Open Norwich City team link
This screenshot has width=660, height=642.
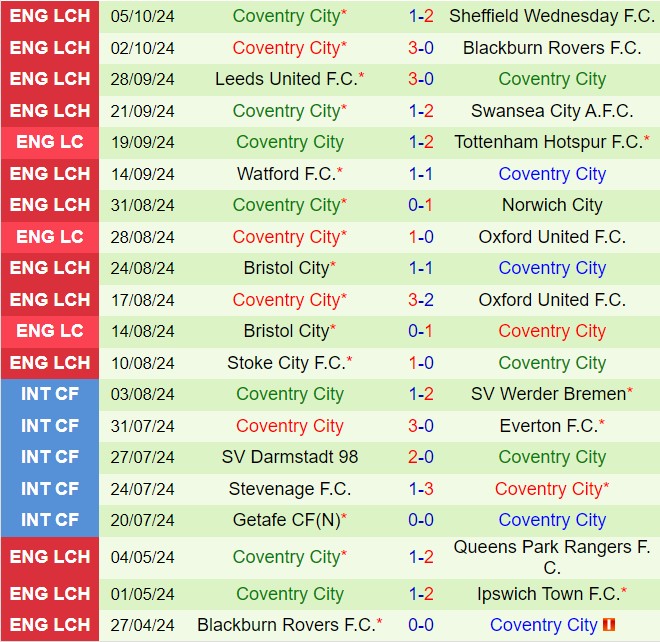tap(552, 205)
